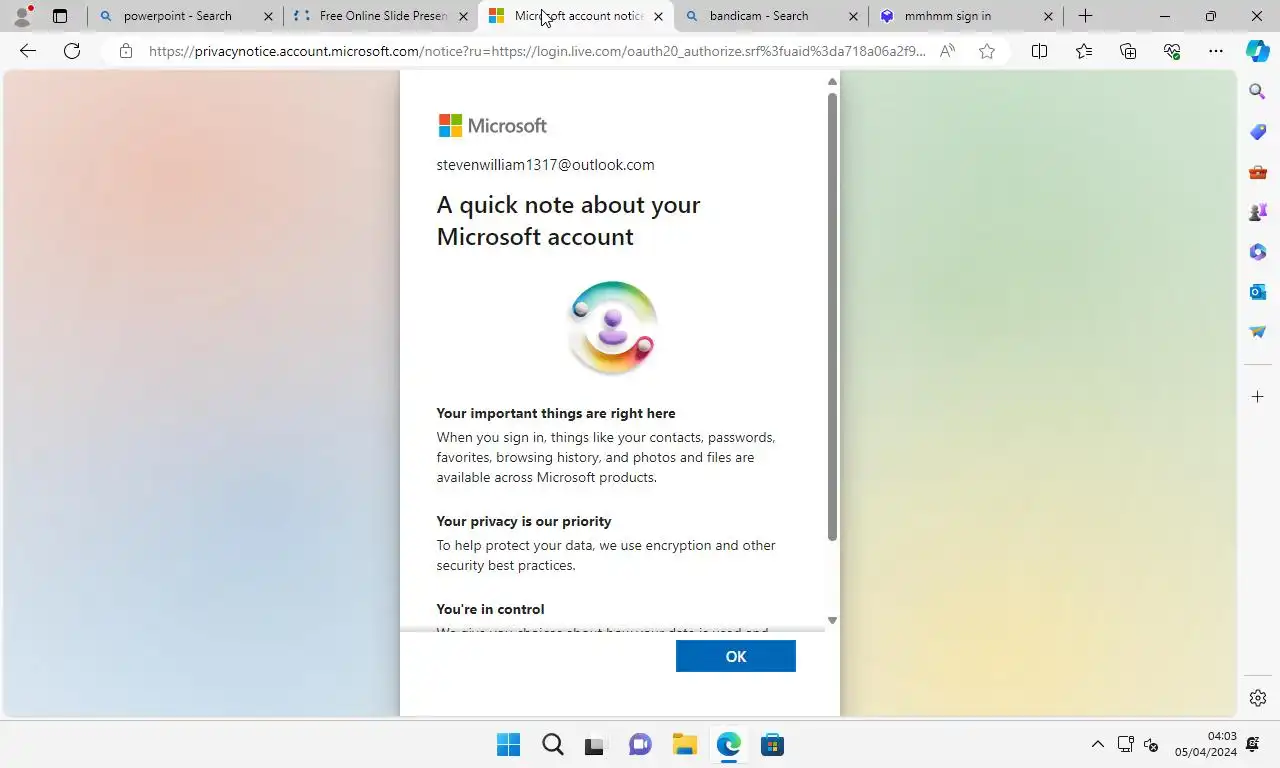Open Task View on taskbar
This screenshot has width=1280, height=768.
(x=596, y=745)
